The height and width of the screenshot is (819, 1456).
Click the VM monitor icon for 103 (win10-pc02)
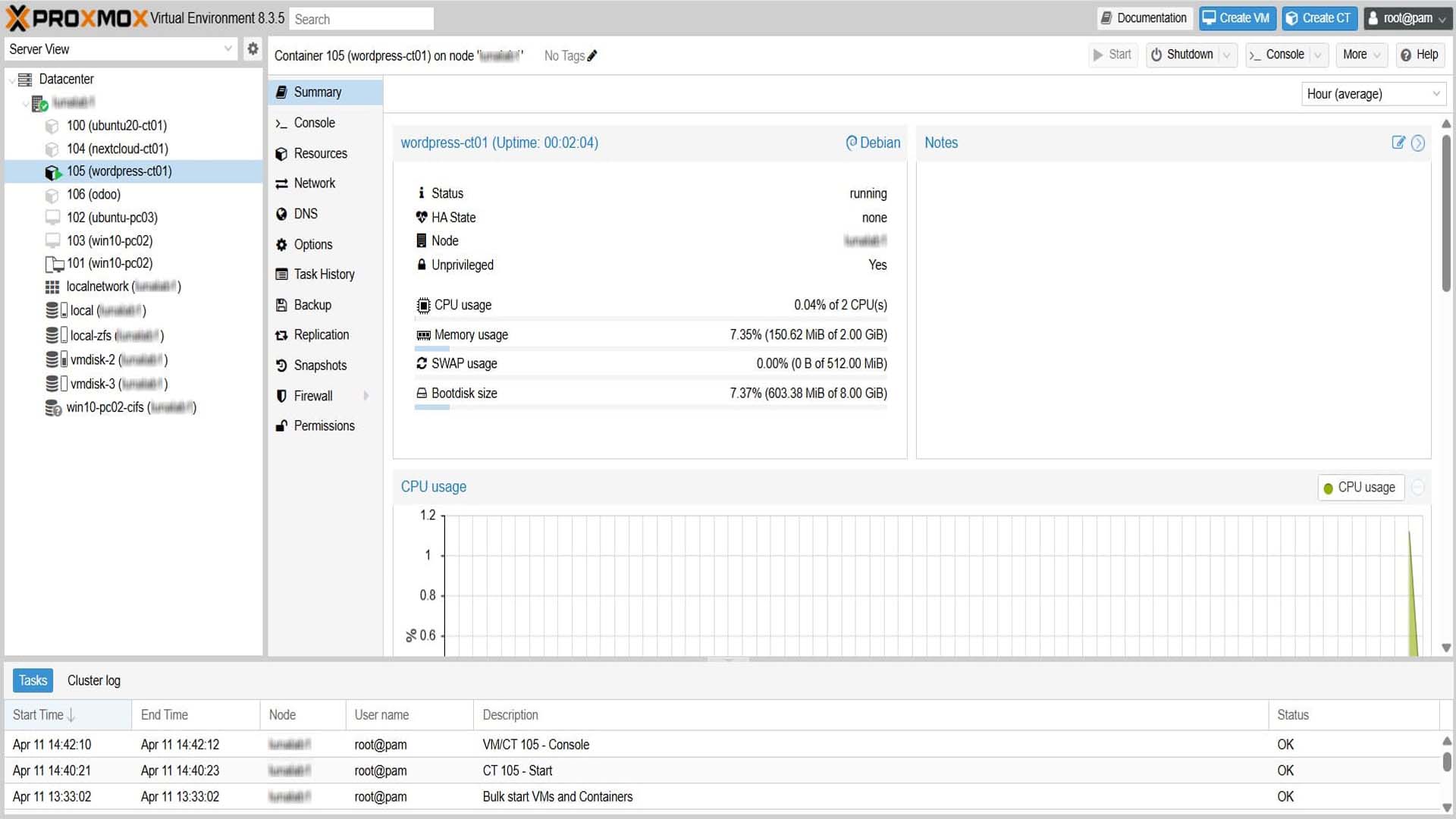coord(52,240)
